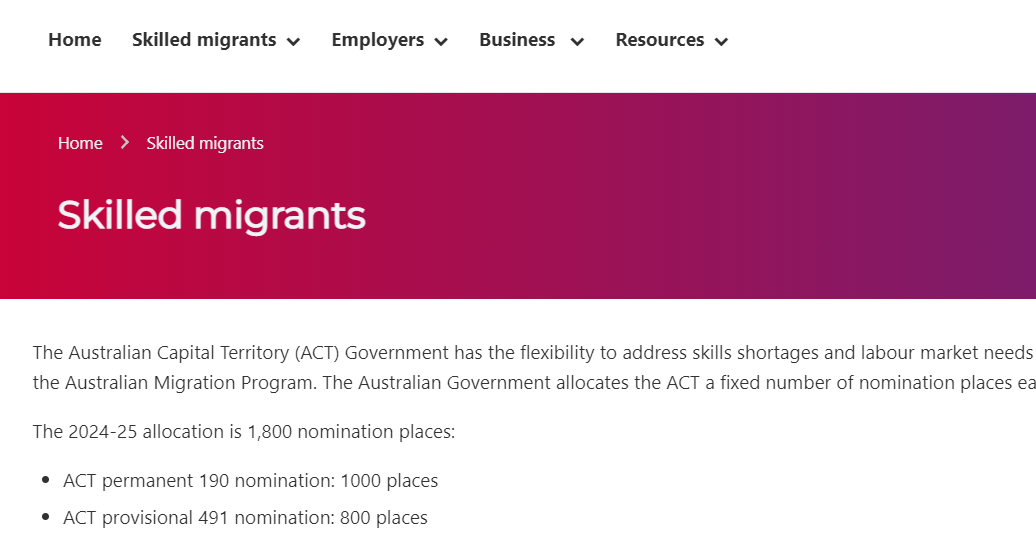Expand the chevron next to Resources

pyautogui.click(x=722, y=42)
